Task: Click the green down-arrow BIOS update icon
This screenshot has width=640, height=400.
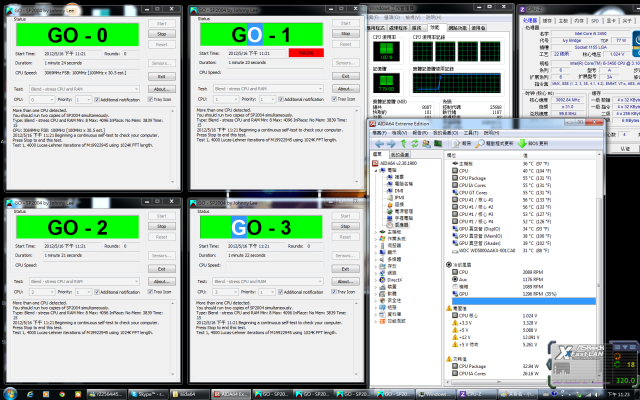Action: 522,144
